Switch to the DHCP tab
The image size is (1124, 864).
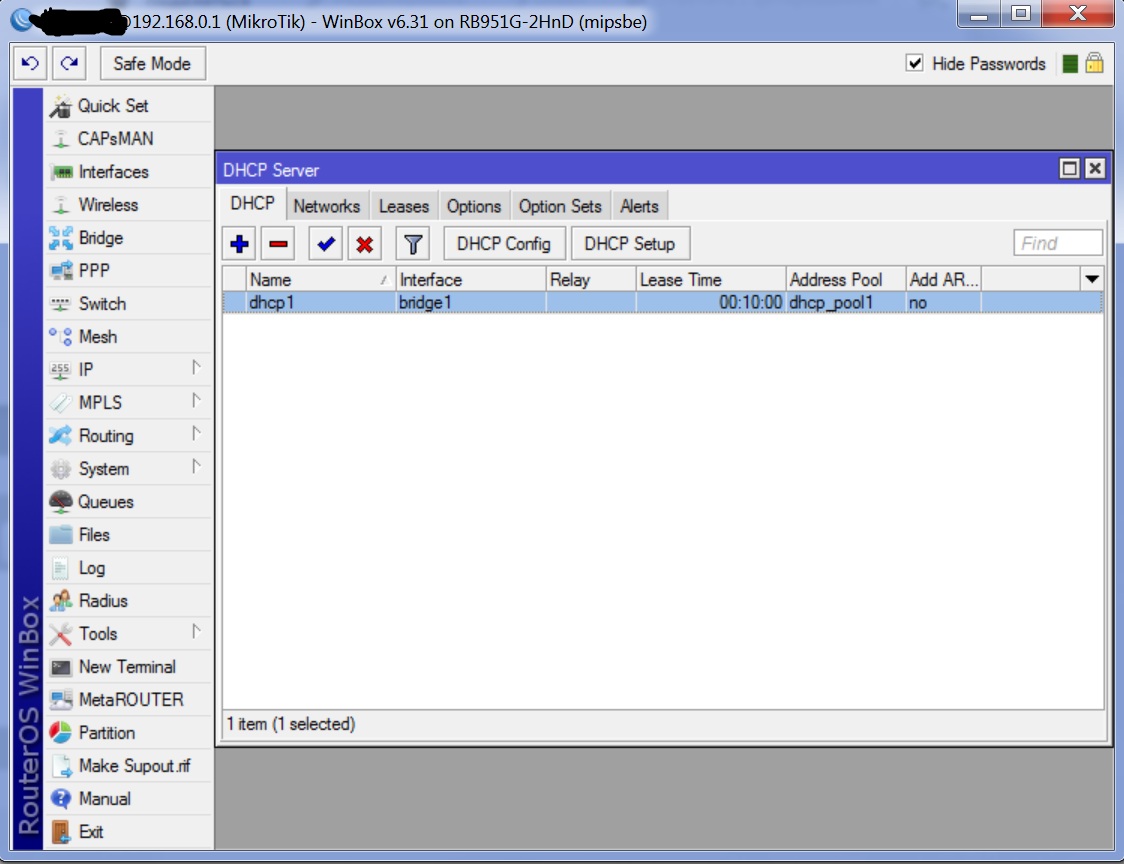pos(252,204)
